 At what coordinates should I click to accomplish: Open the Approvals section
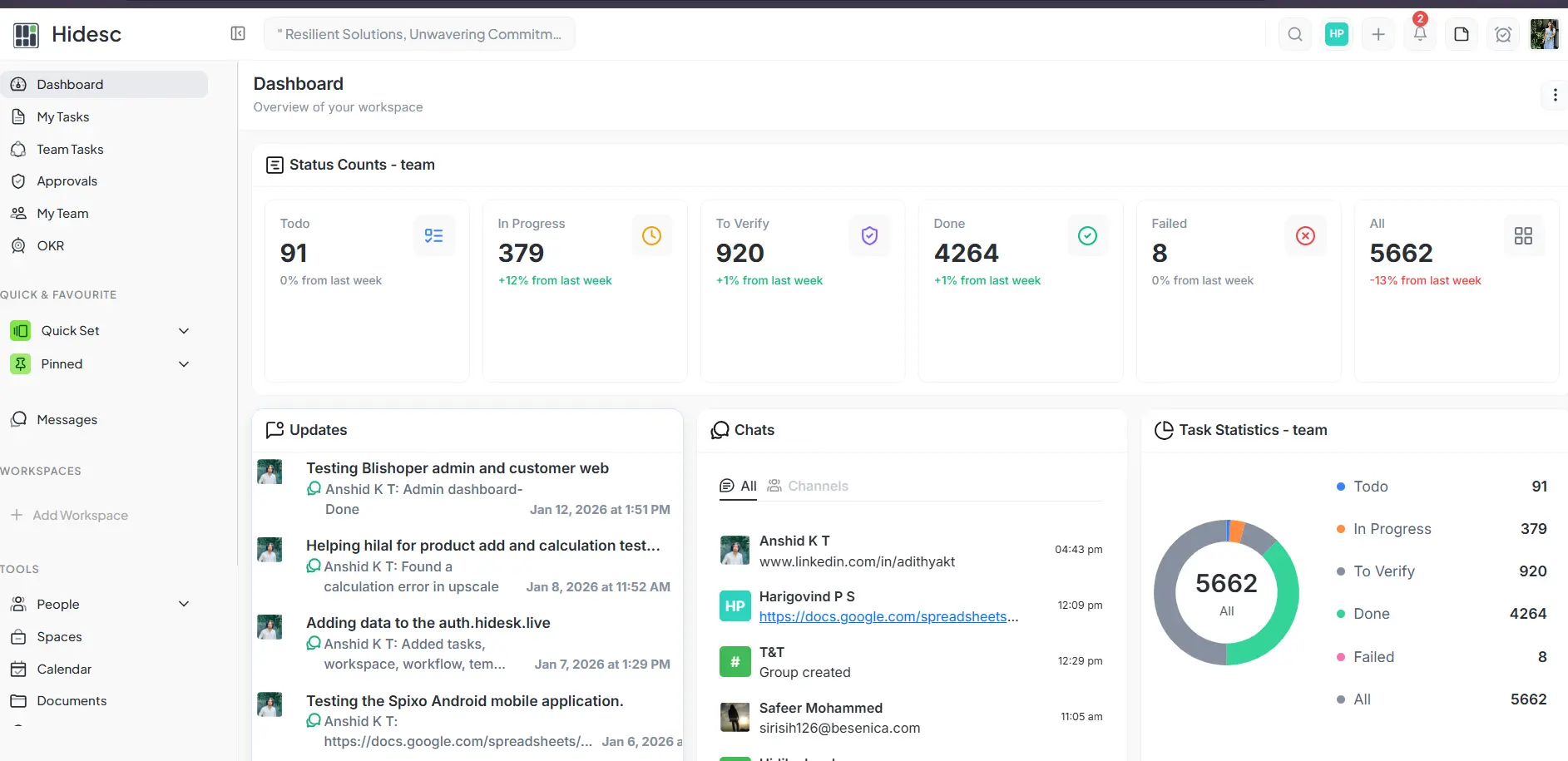click(x=67, y=180)
